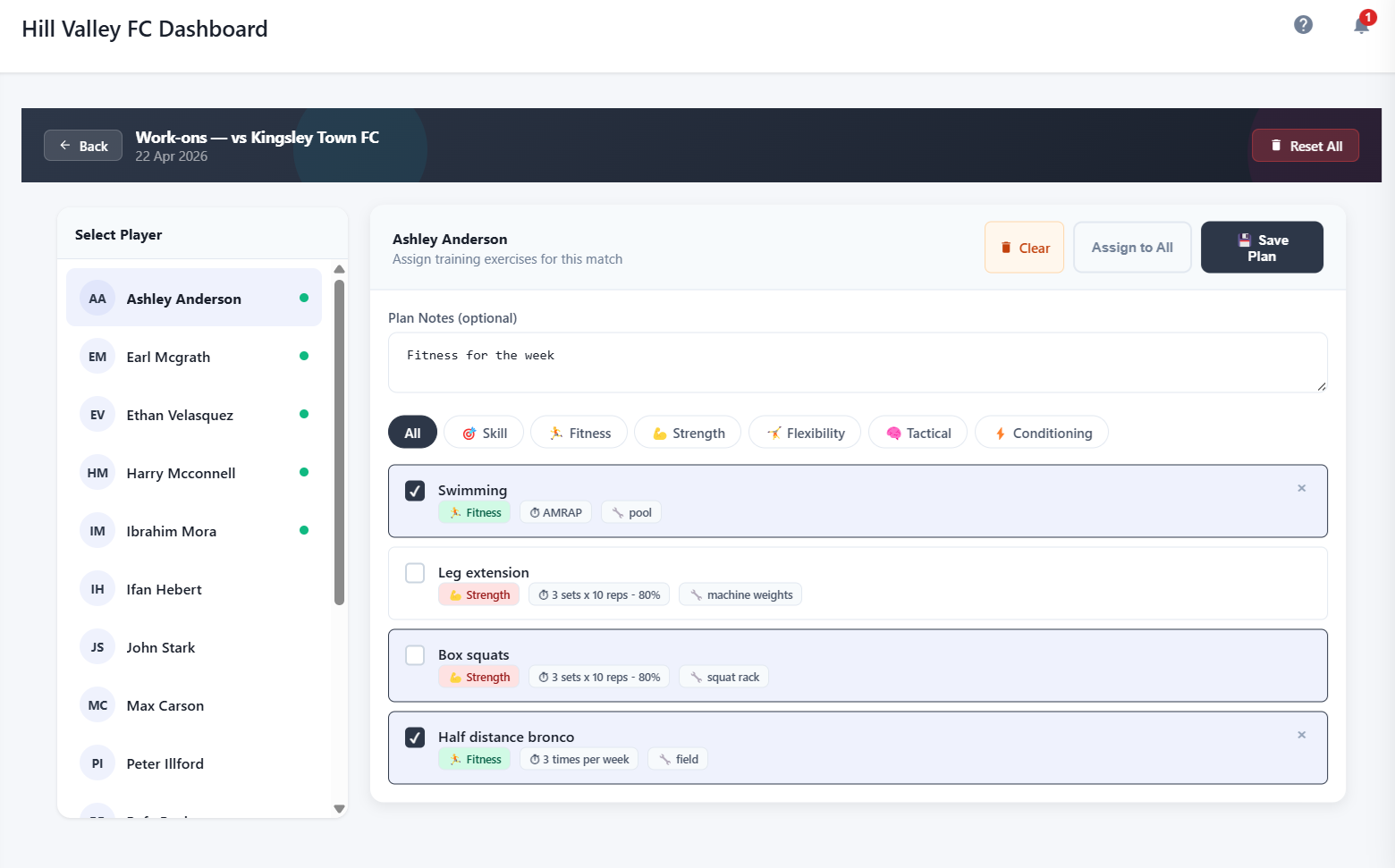Switch to the Tactical filter tab
Image resolution: width=1395 pixels, height=868 pixels.
click(x=917, y=433)
